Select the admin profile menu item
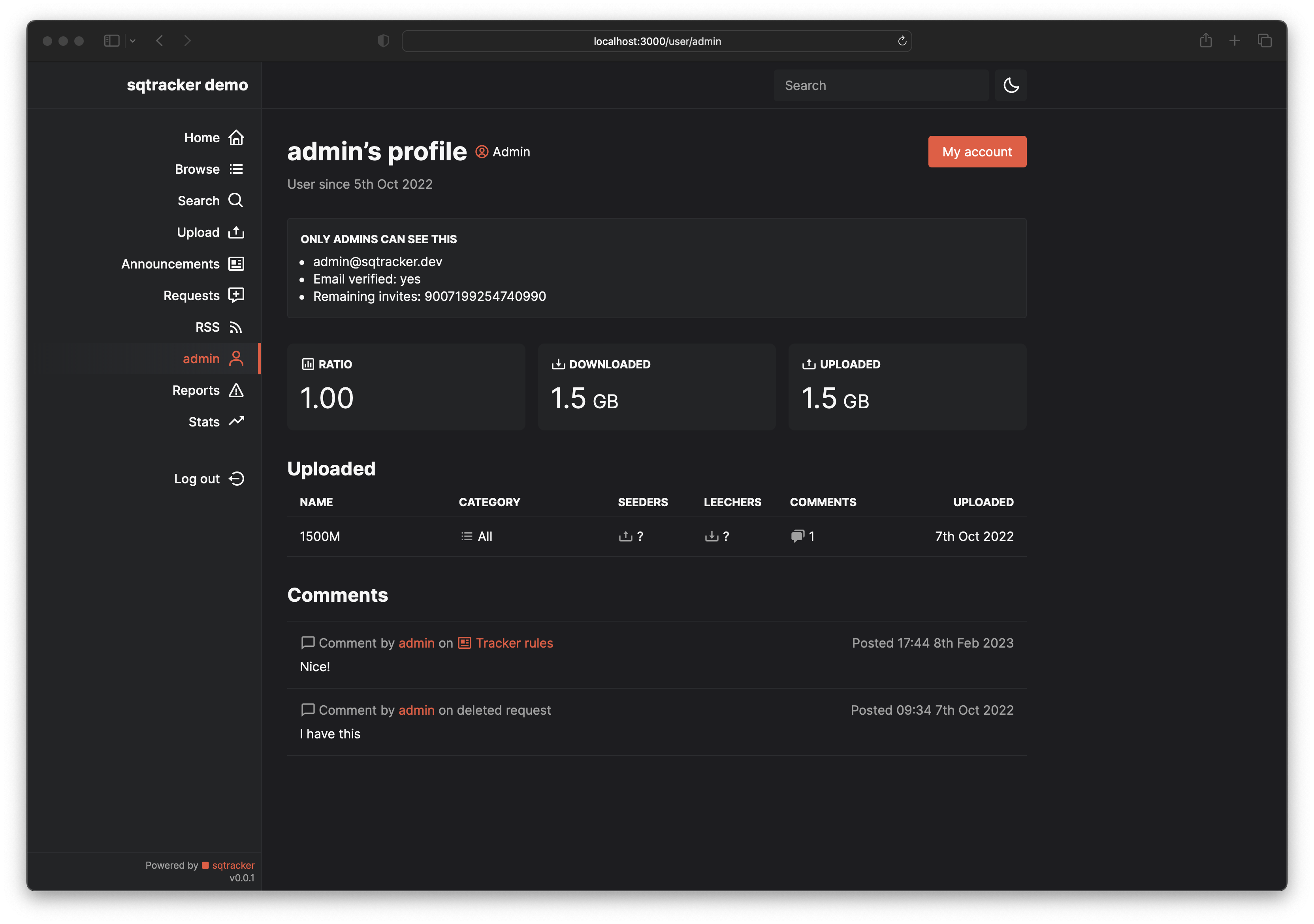This screenshot has width=1314, height=924. [201, 359]
